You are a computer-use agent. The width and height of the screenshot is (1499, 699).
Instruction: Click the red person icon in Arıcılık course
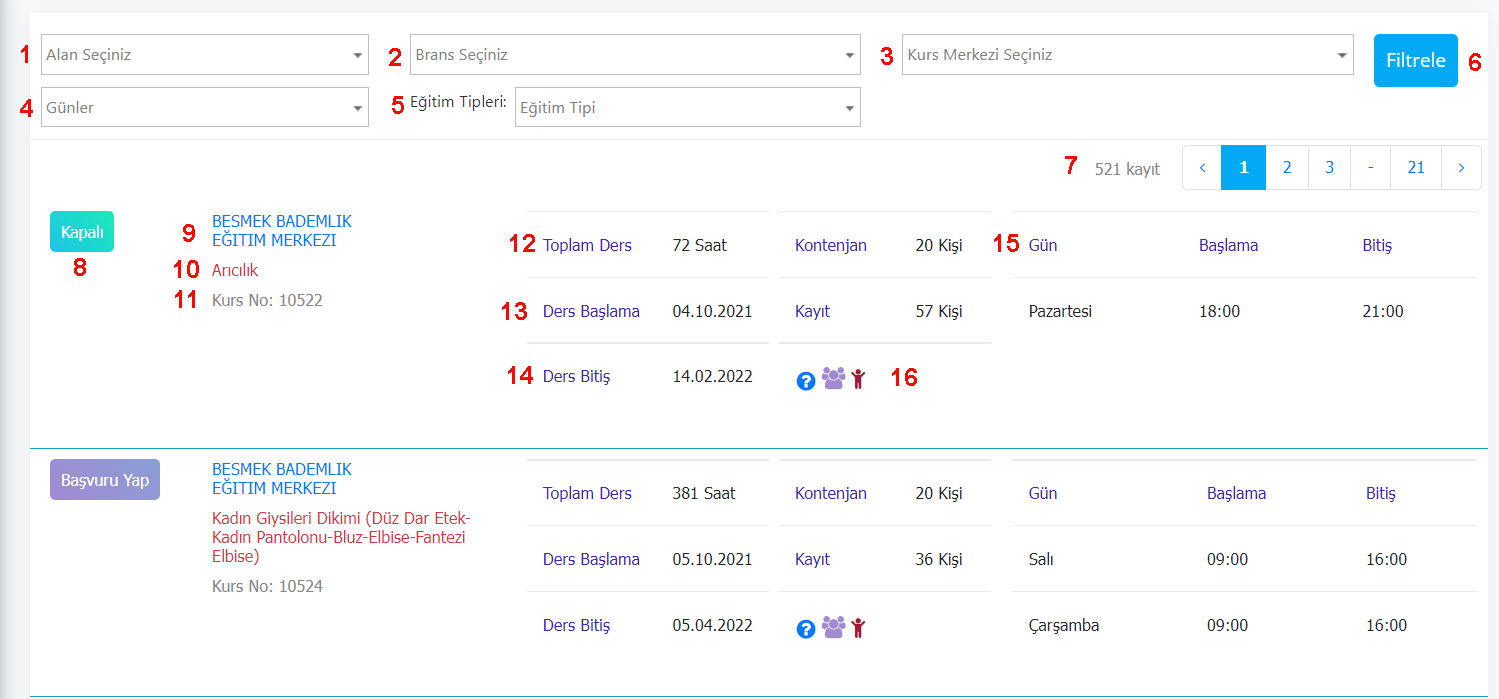(858, 379)
